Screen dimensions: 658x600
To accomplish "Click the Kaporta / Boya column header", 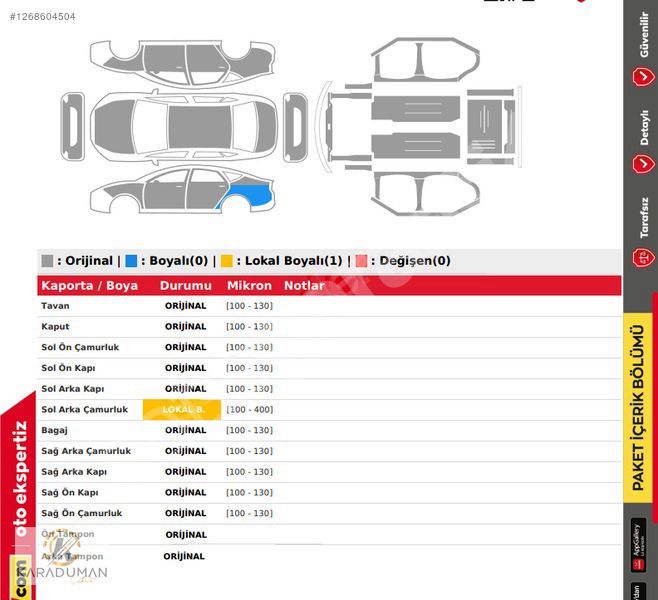I will 89,285.
